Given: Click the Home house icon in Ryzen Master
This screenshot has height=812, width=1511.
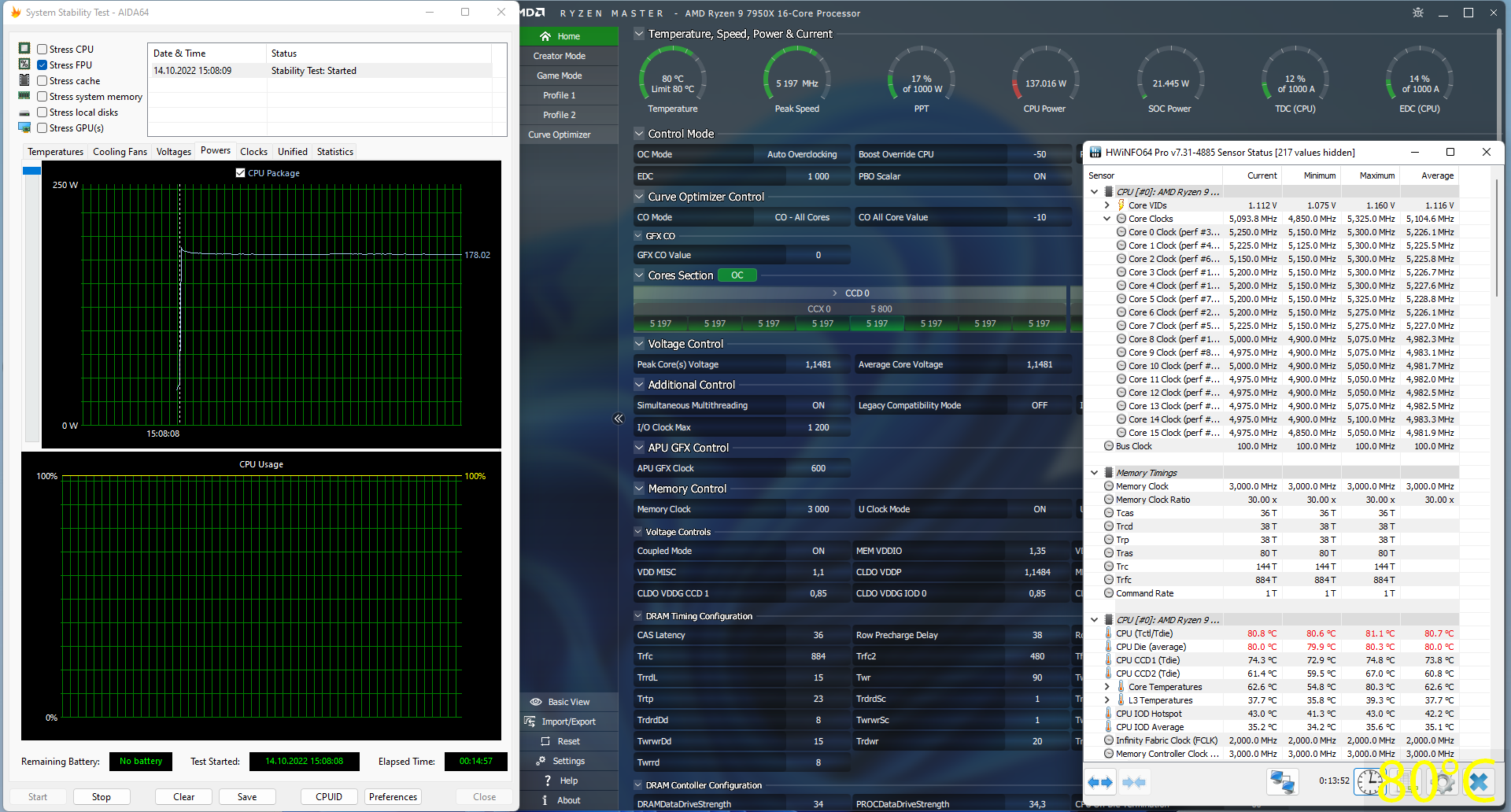Looking at the screenshot, I should pos(545,36).
